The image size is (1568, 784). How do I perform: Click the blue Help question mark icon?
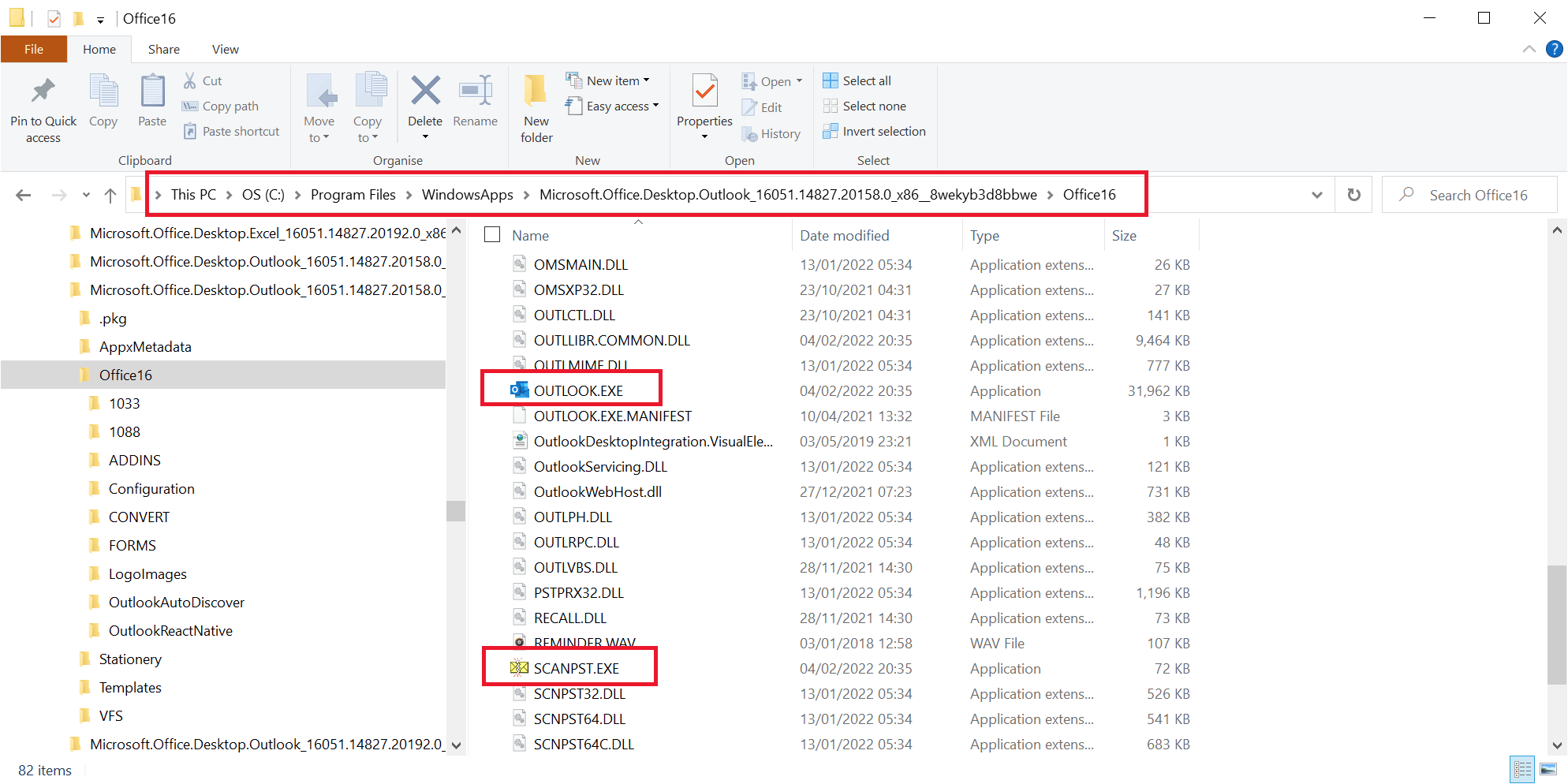click(1554, 49)
